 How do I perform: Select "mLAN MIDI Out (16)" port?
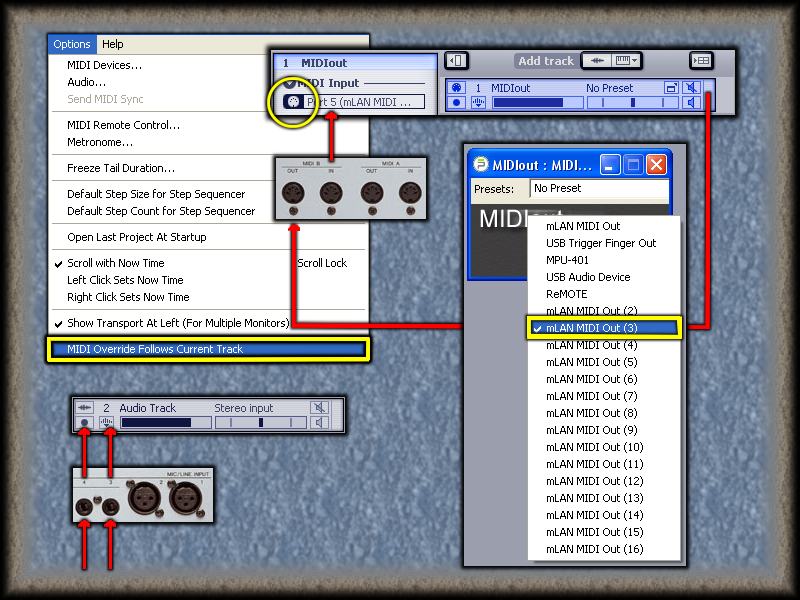[x=604, y=549]
